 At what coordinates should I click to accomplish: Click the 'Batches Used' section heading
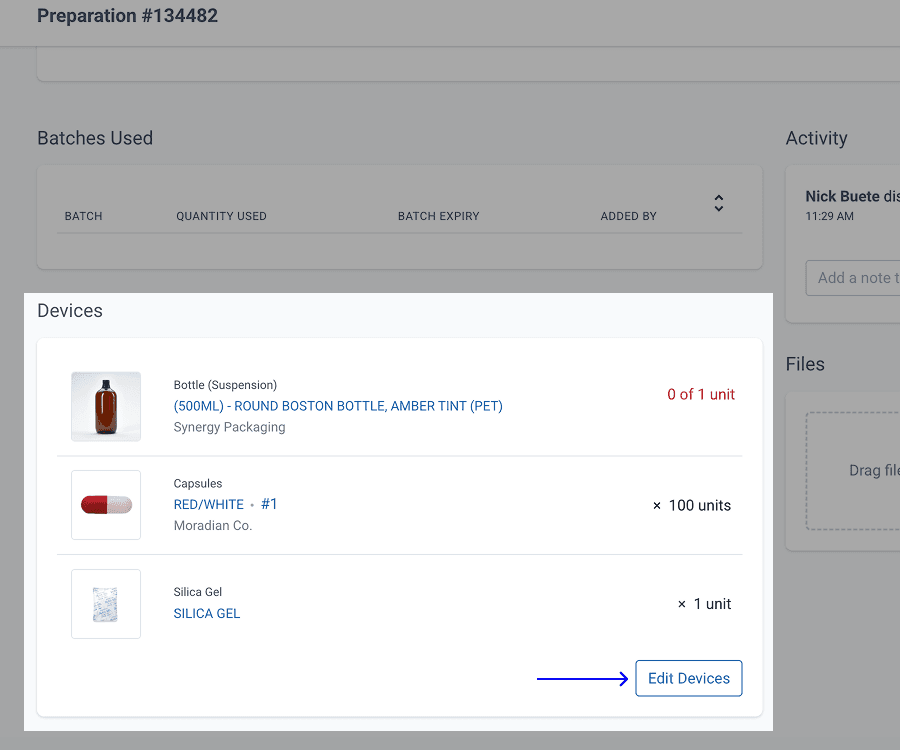coord(95,138)
